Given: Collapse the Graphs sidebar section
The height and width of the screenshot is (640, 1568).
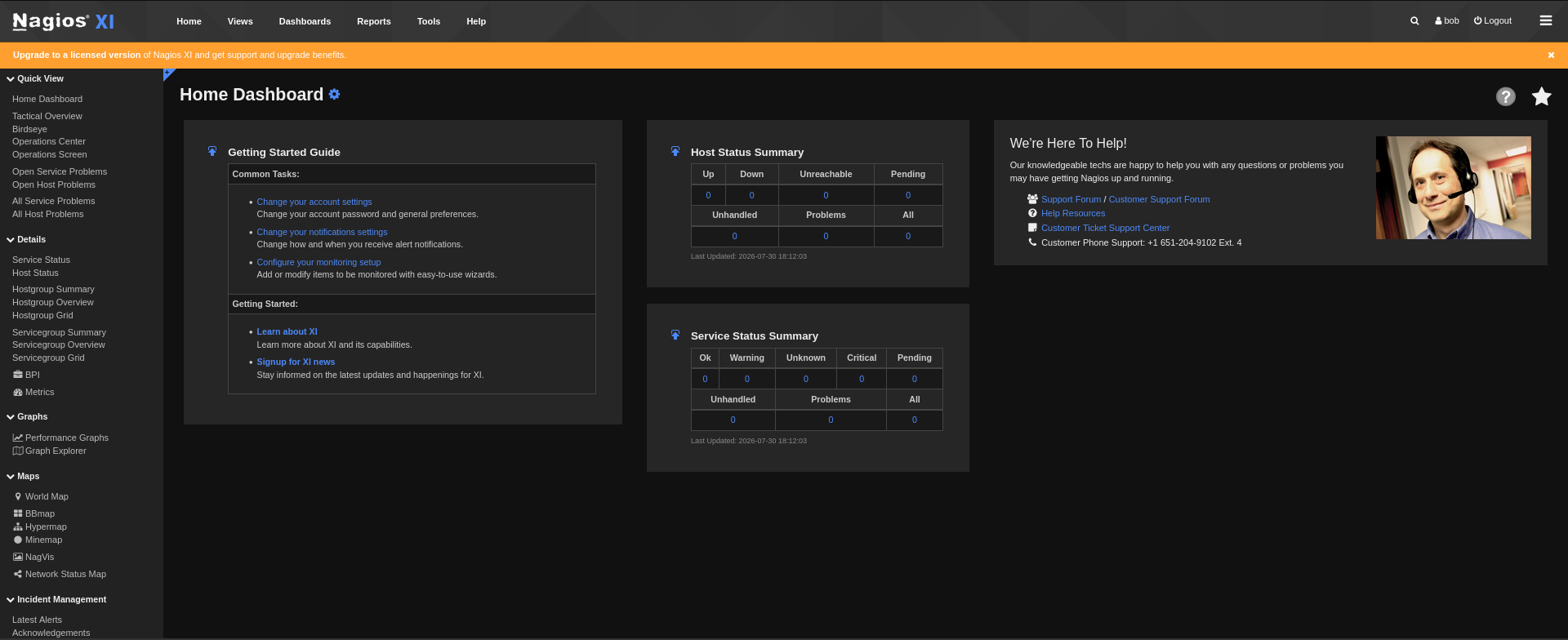Looking at the screenshot, I should 27,417.
